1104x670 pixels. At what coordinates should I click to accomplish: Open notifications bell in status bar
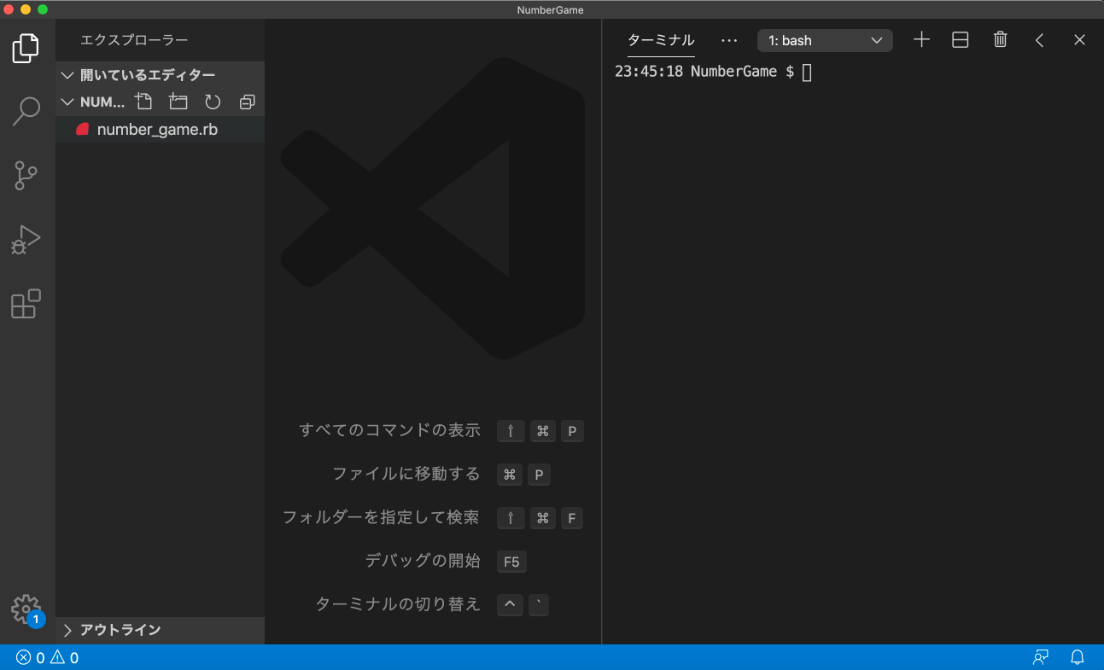coord(1077,657)
